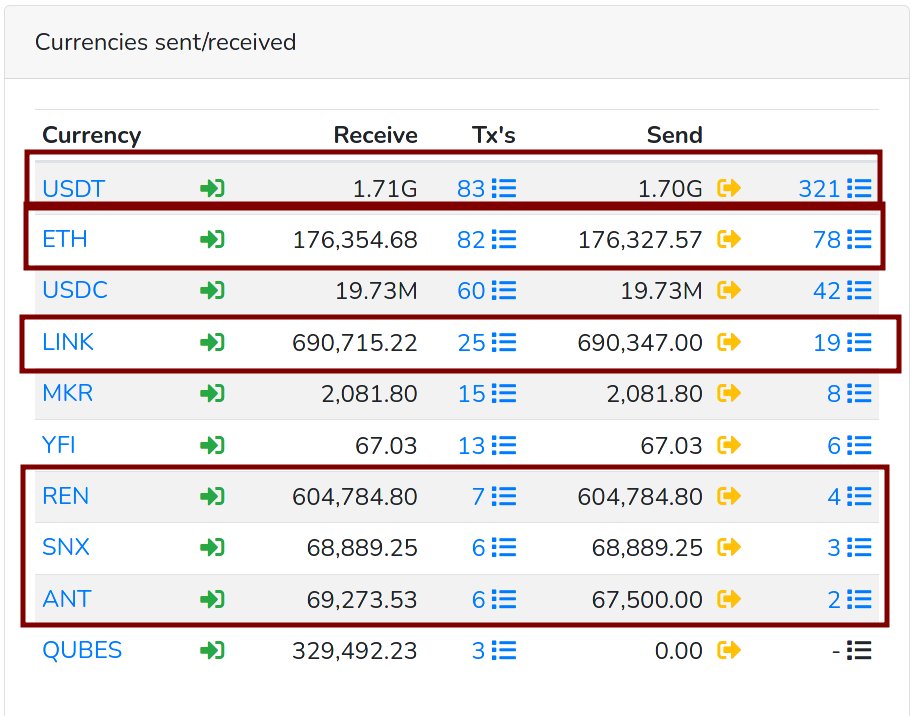Open the YFI currency link
Viewport: 914px width, 716px height.
click(59, 445)
